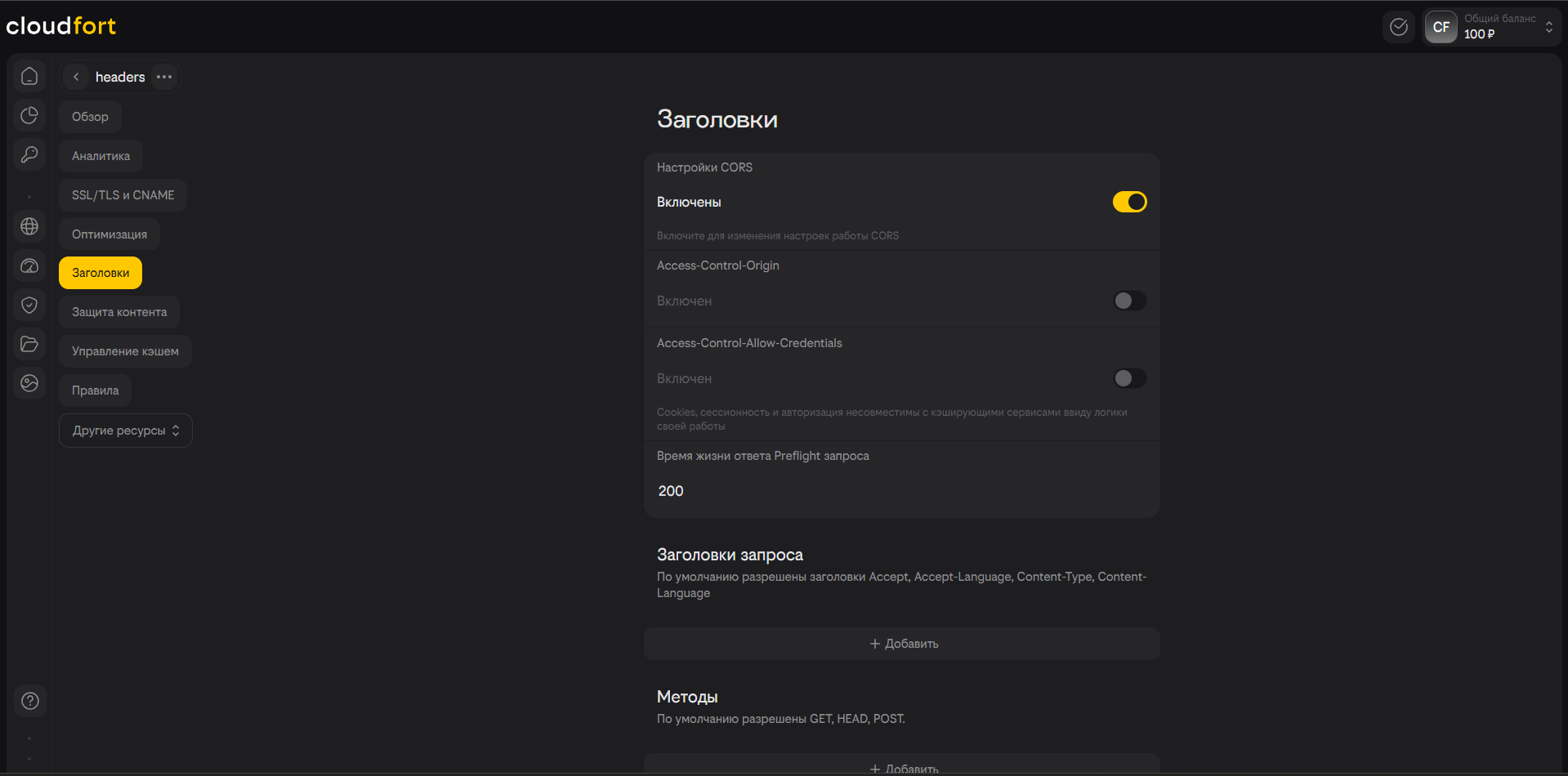
Task: Open the headers three-dot menu
Action: click(164, 77)
